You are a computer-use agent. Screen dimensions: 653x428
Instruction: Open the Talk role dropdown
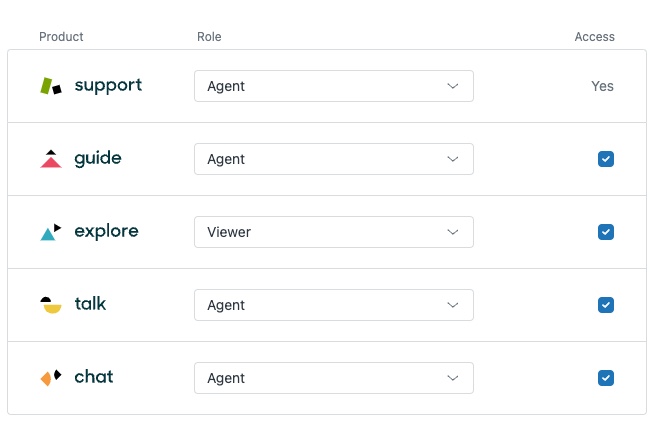(x=333, y=305)
